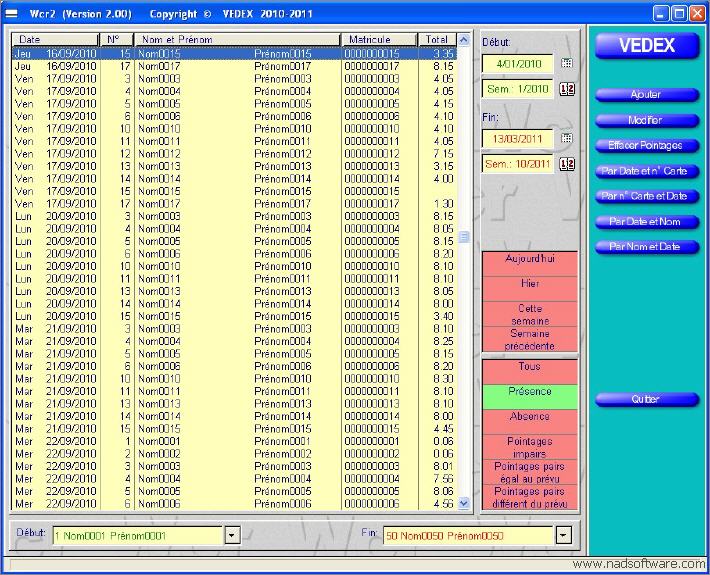Select the Hier period filter

click(x=530, y=289)
